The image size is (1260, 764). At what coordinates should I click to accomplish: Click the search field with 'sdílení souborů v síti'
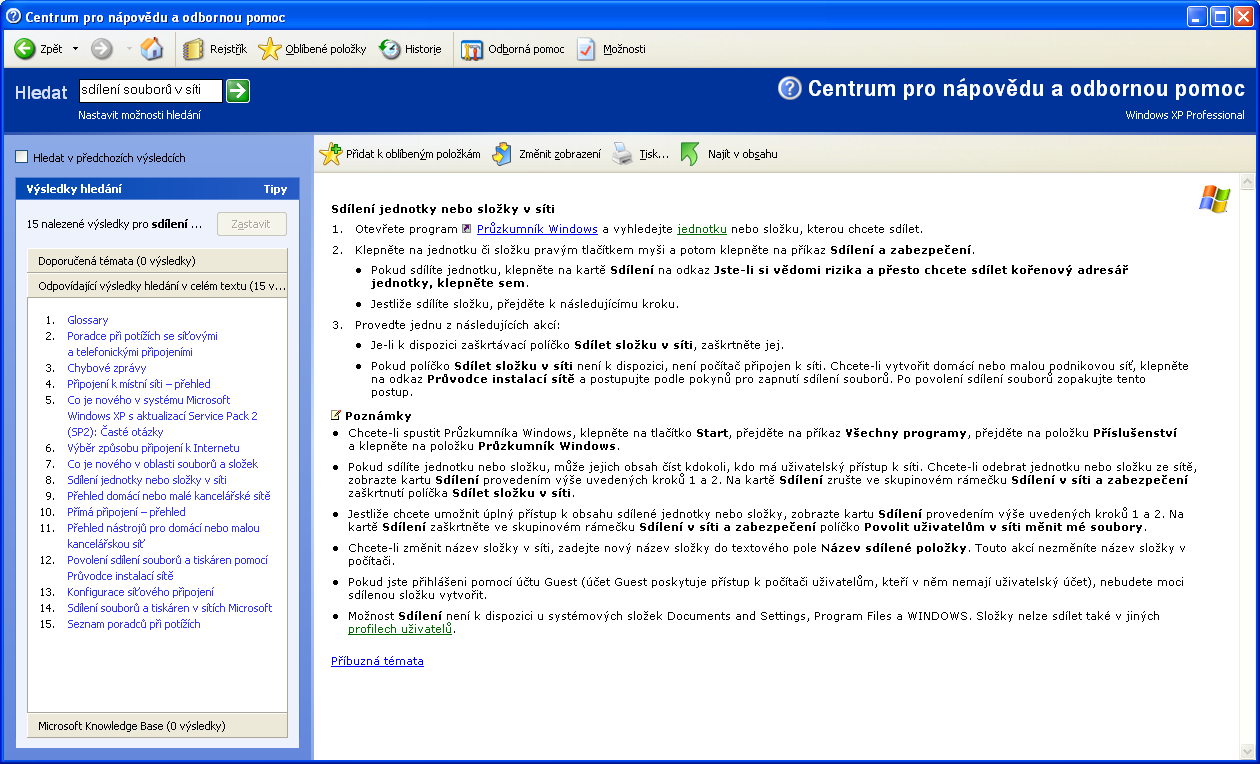coord(150,91)
